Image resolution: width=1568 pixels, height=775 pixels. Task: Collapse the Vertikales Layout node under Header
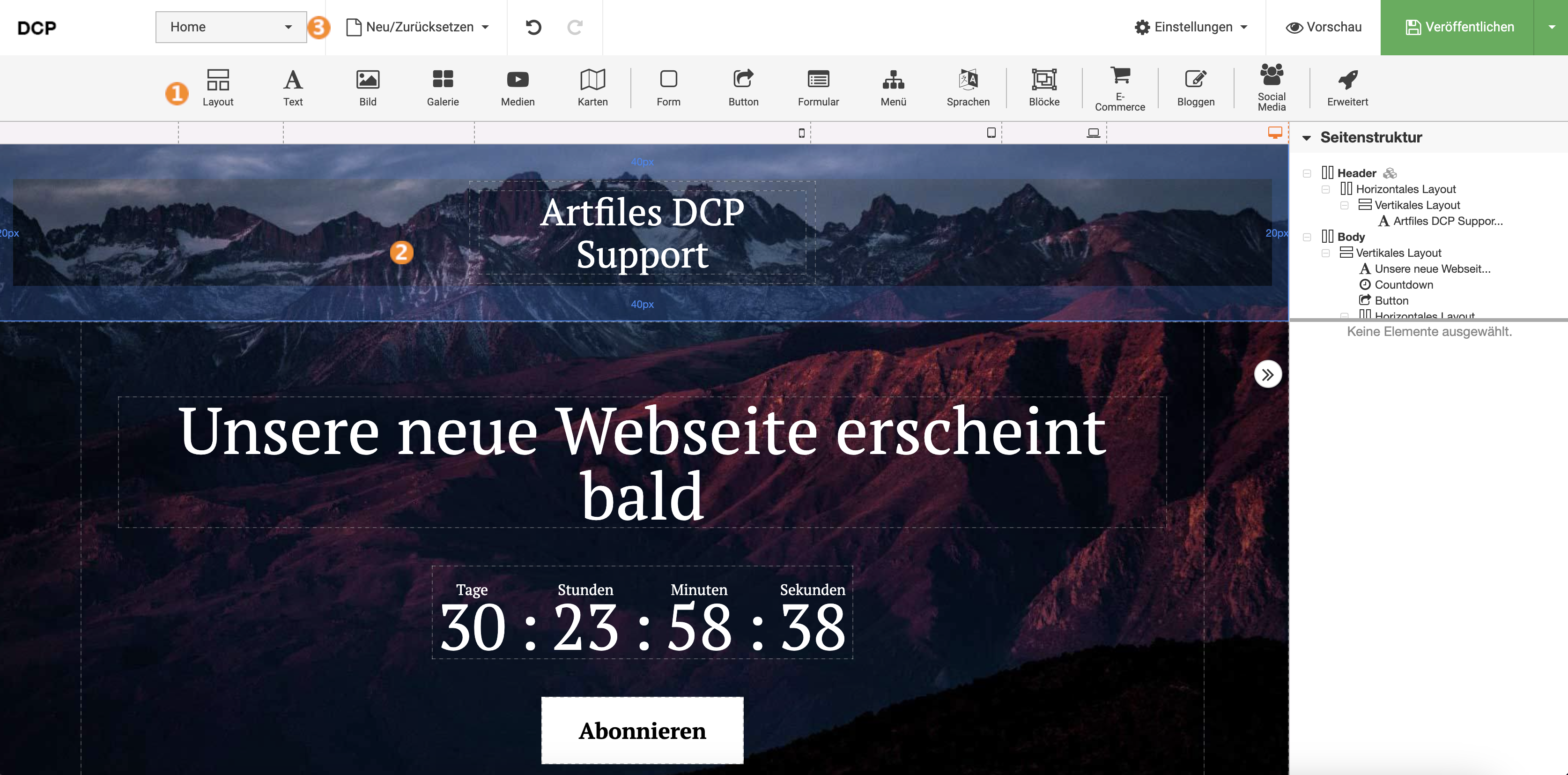click(1344, 205)
